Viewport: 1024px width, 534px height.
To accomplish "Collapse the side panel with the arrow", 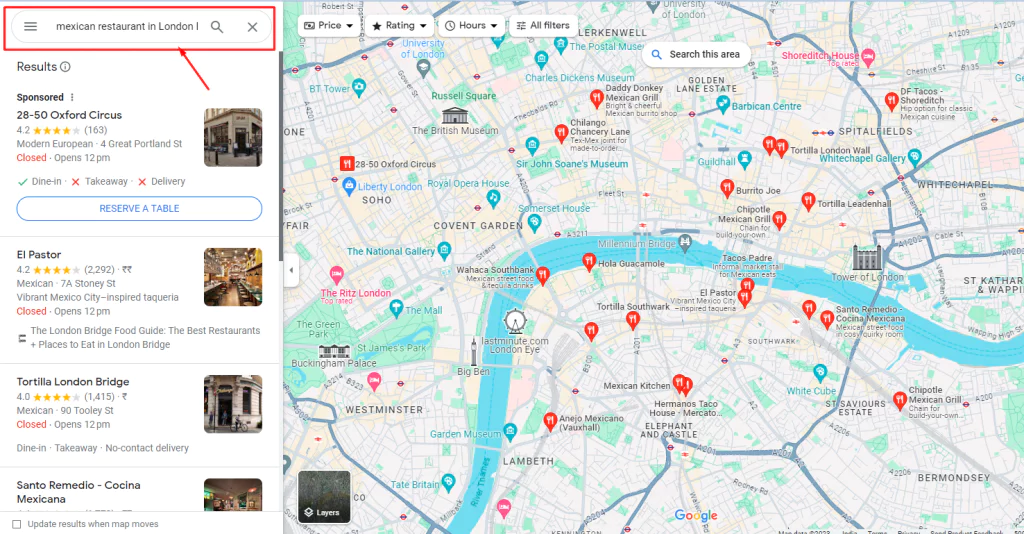I will [x=291, y=270].
